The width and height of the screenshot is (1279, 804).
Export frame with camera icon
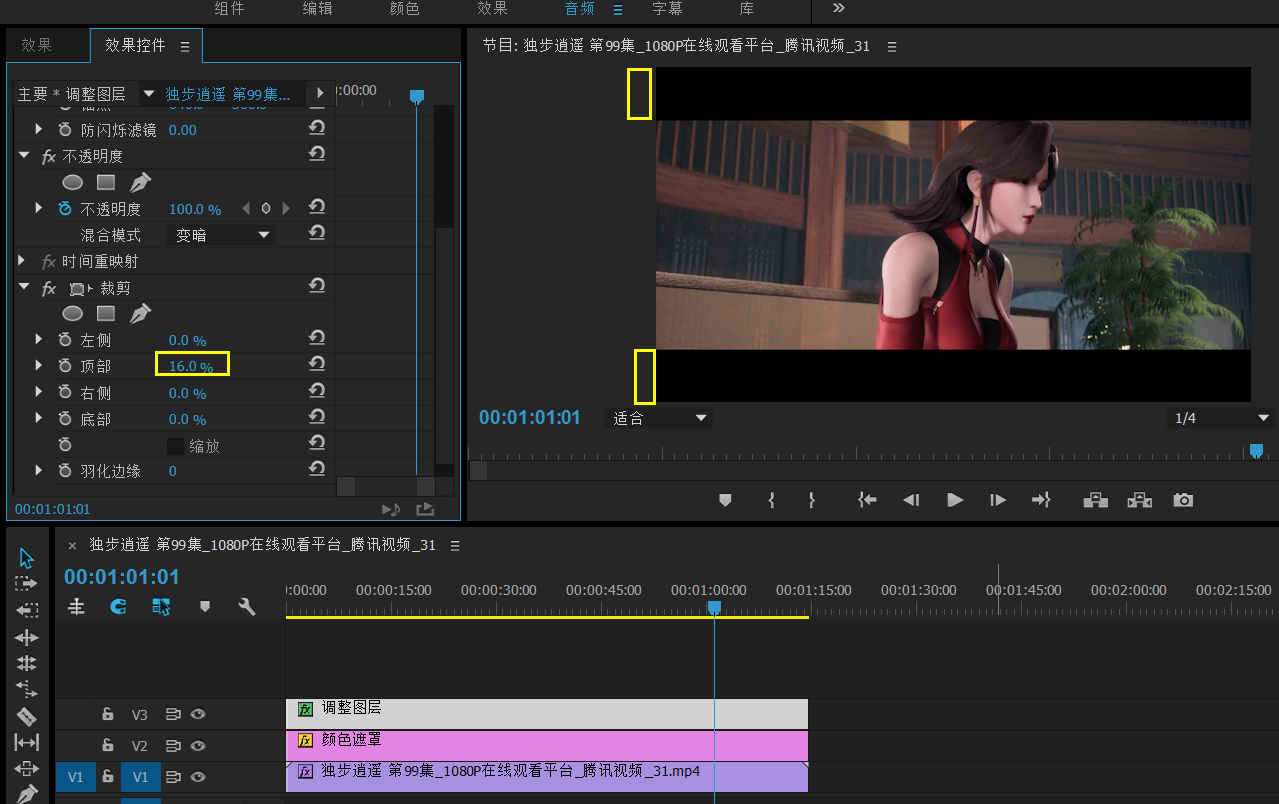tap(1183, 500)
